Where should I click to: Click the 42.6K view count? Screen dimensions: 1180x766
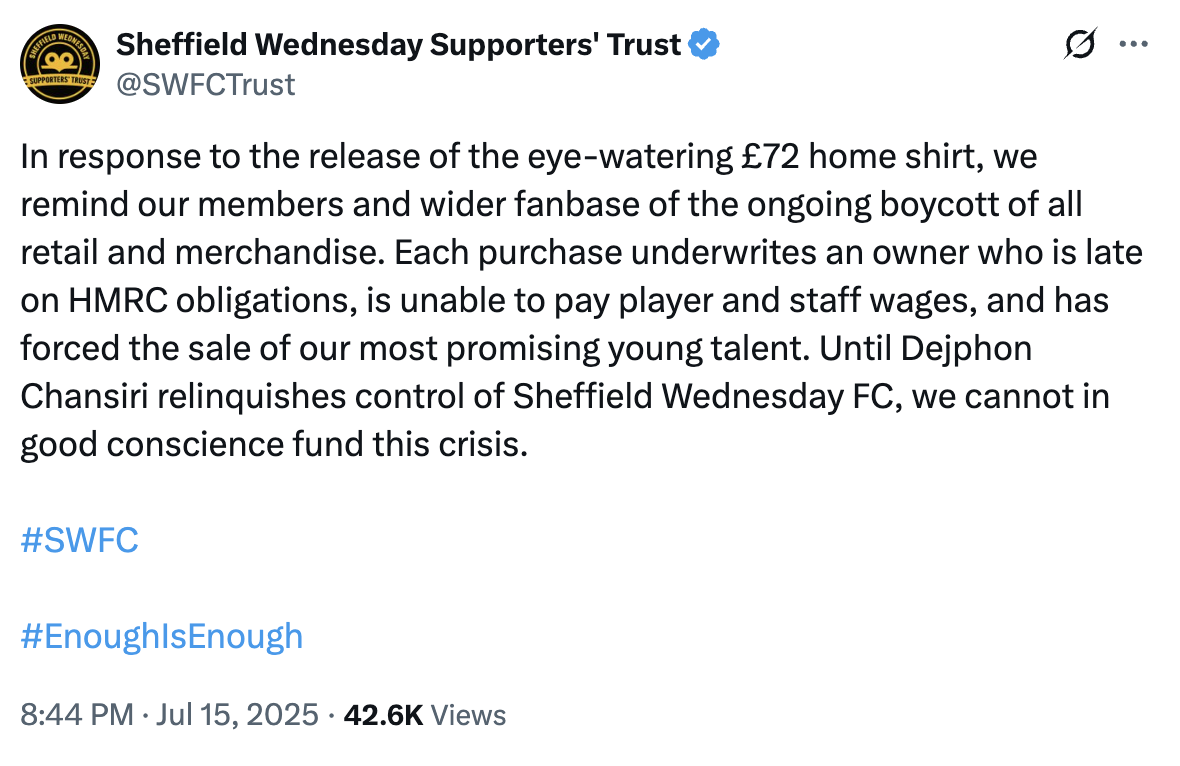[383, 715]
